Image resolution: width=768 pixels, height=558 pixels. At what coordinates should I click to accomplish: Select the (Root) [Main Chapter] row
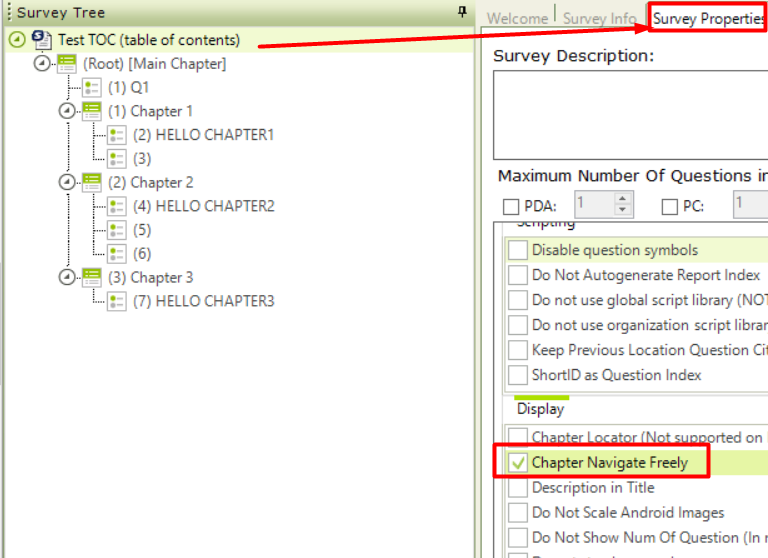tap(155, 64)
